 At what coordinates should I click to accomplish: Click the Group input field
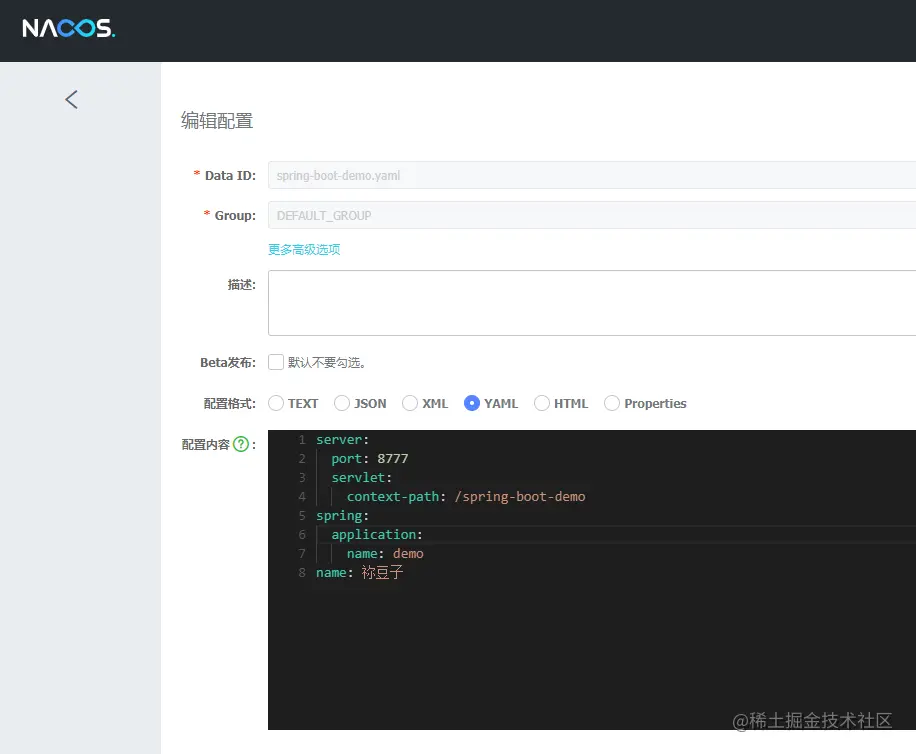pyautogui.click(x=592, y=216)
